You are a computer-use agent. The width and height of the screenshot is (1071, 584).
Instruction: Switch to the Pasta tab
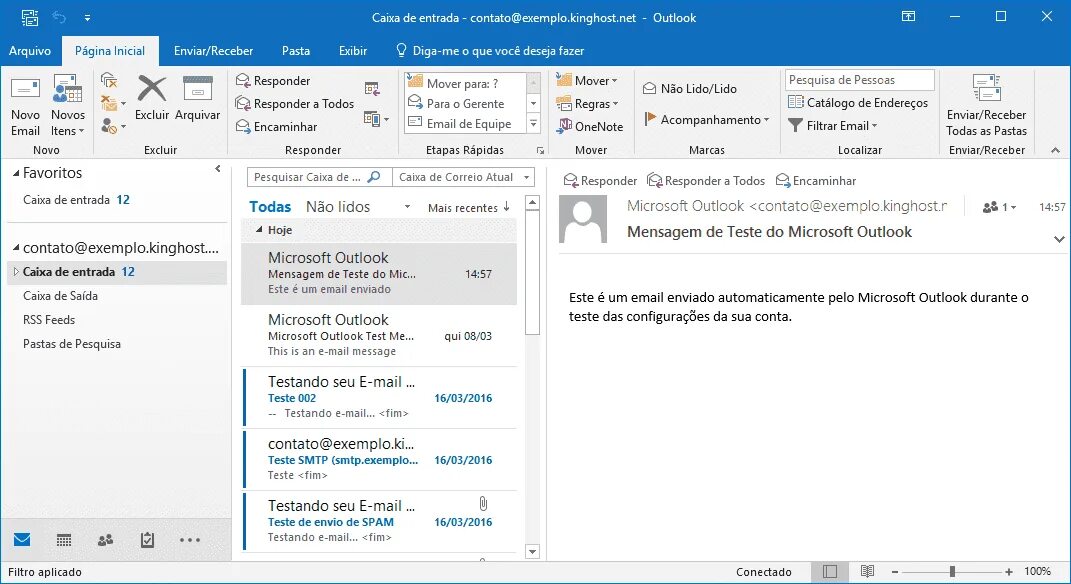point(296,51)
